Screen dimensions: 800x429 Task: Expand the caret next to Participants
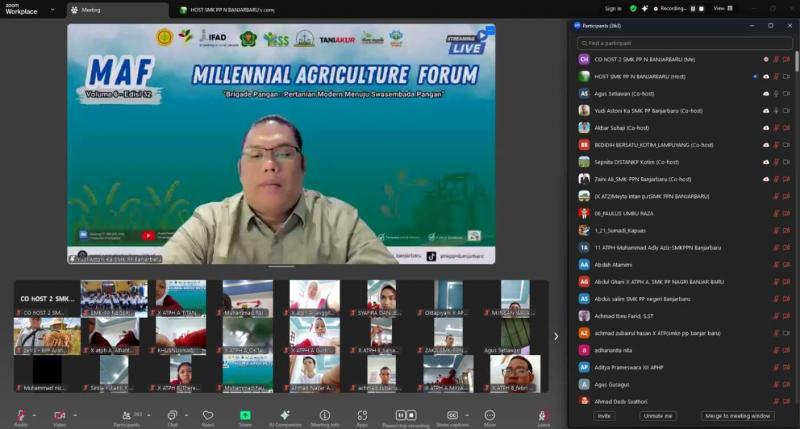148,415
